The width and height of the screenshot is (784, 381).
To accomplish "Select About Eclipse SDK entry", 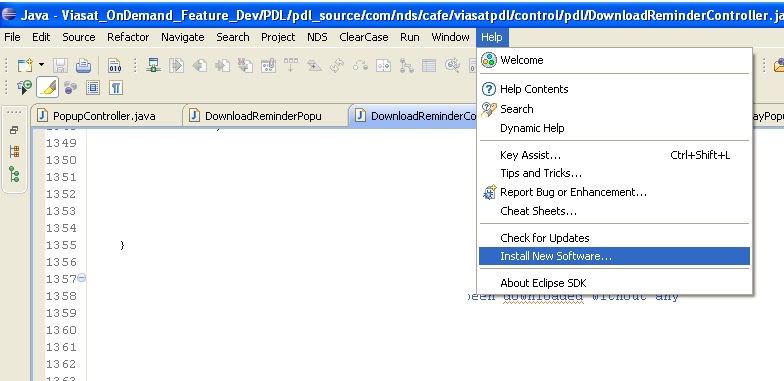I will click(x=614, y=283).
